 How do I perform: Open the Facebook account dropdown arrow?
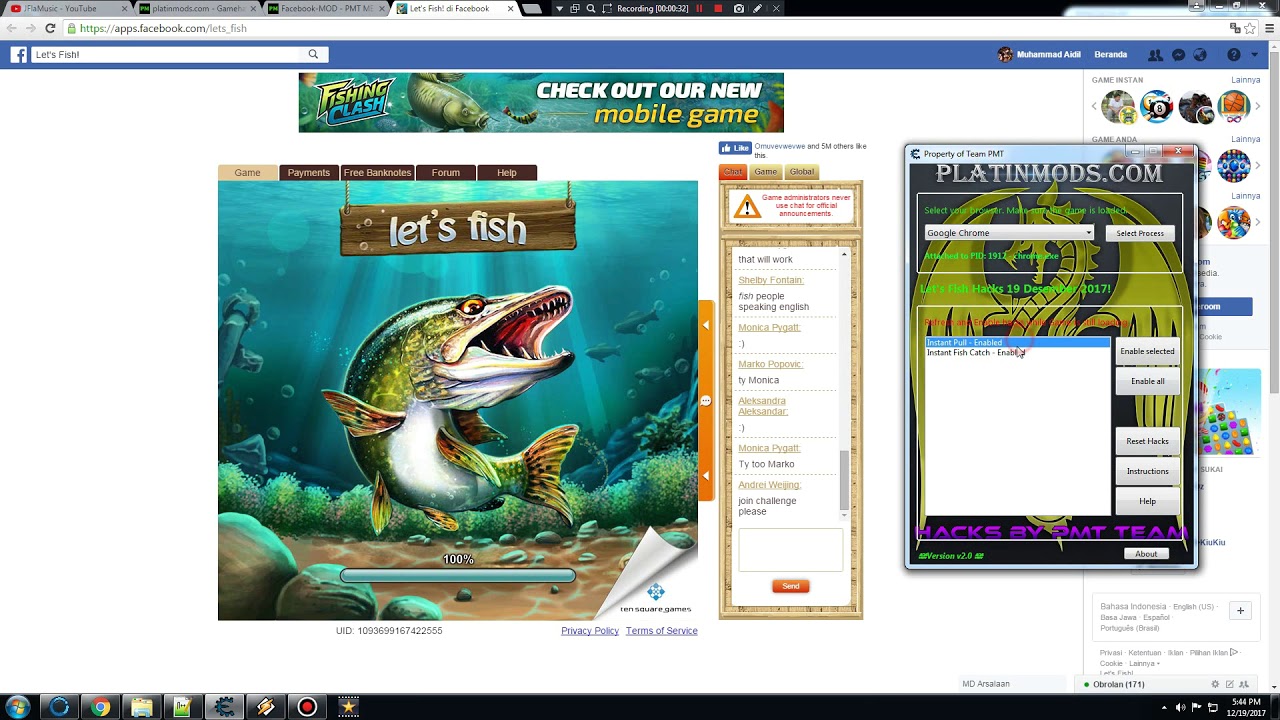1255,55
